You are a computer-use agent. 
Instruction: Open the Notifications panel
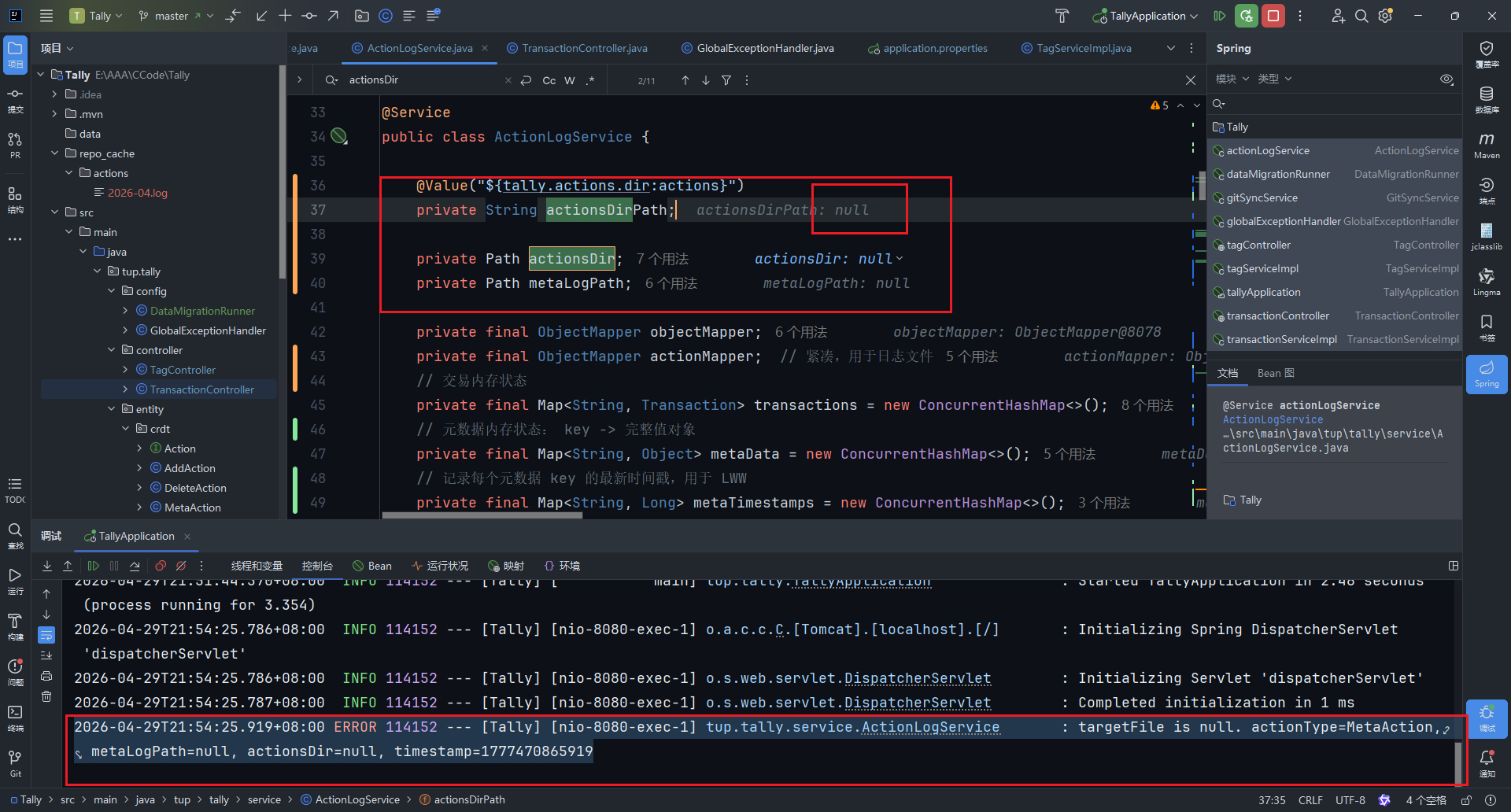[x=1487, y=763]
